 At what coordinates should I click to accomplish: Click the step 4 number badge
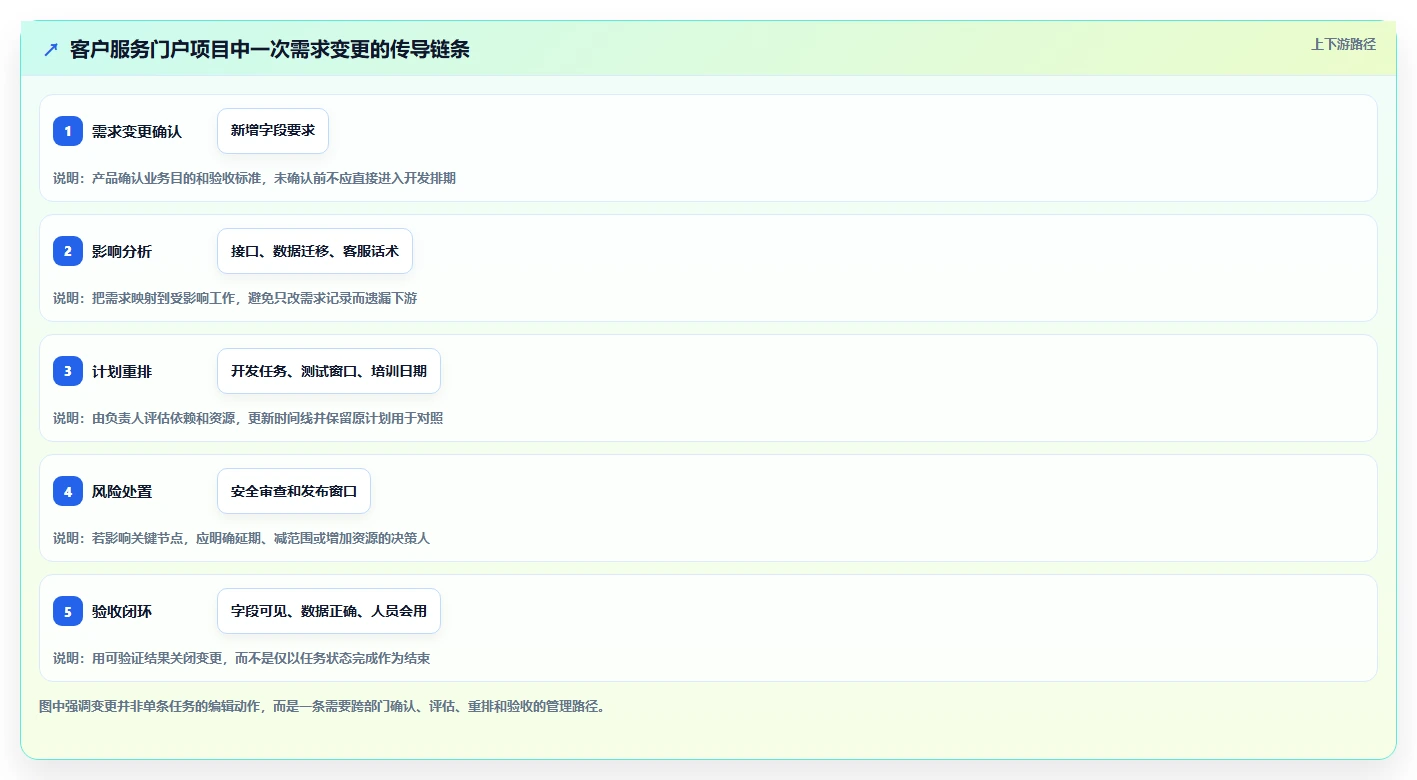point(68,491)
